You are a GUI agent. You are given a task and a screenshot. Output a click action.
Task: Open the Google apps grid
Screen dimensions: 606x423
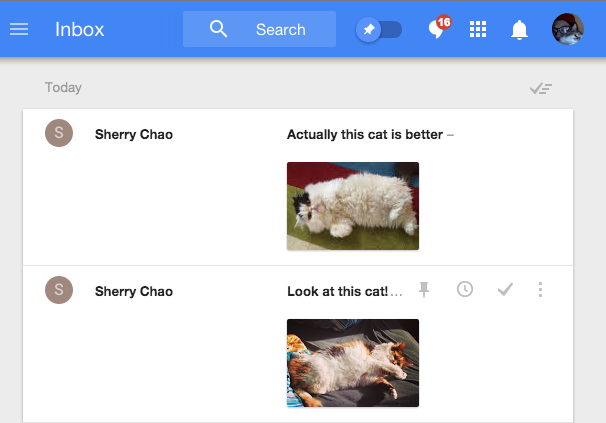click(478, 29)
